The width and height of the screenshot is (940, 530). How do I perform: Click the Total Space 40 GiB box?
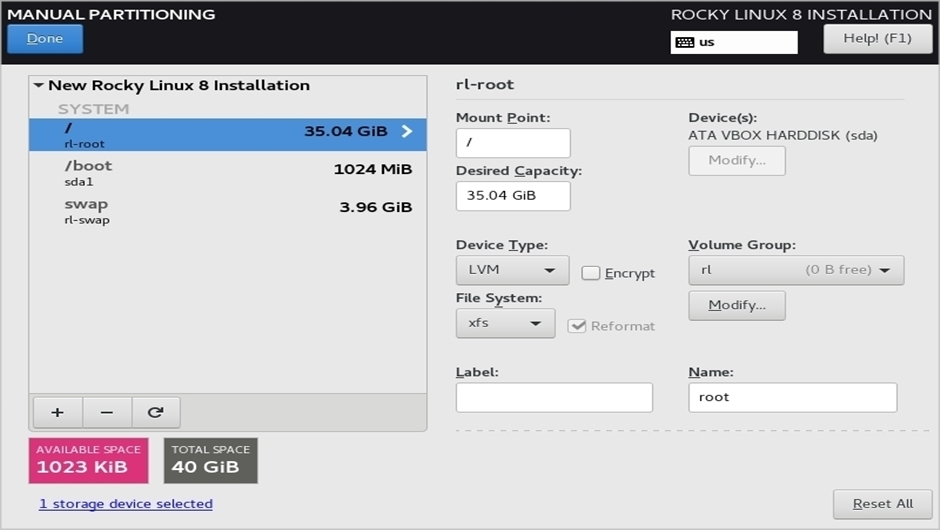pyautogui.click(x=210, y=460)
